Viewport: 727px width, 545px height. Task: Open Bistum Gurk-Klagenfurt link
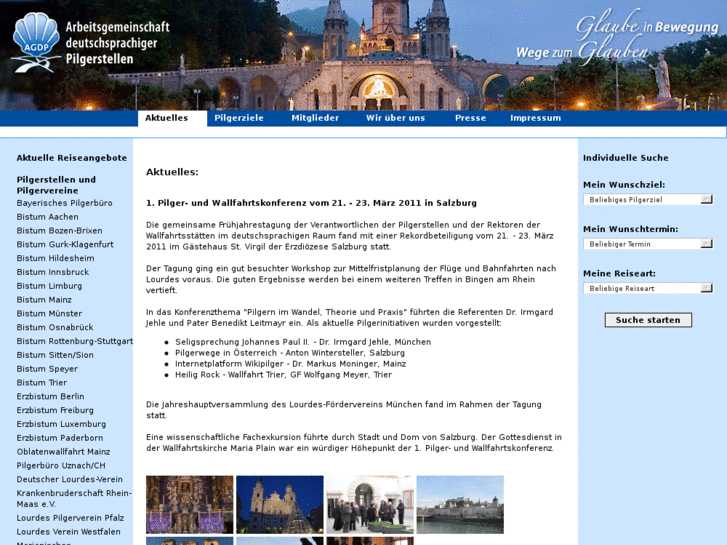(65, 244)
